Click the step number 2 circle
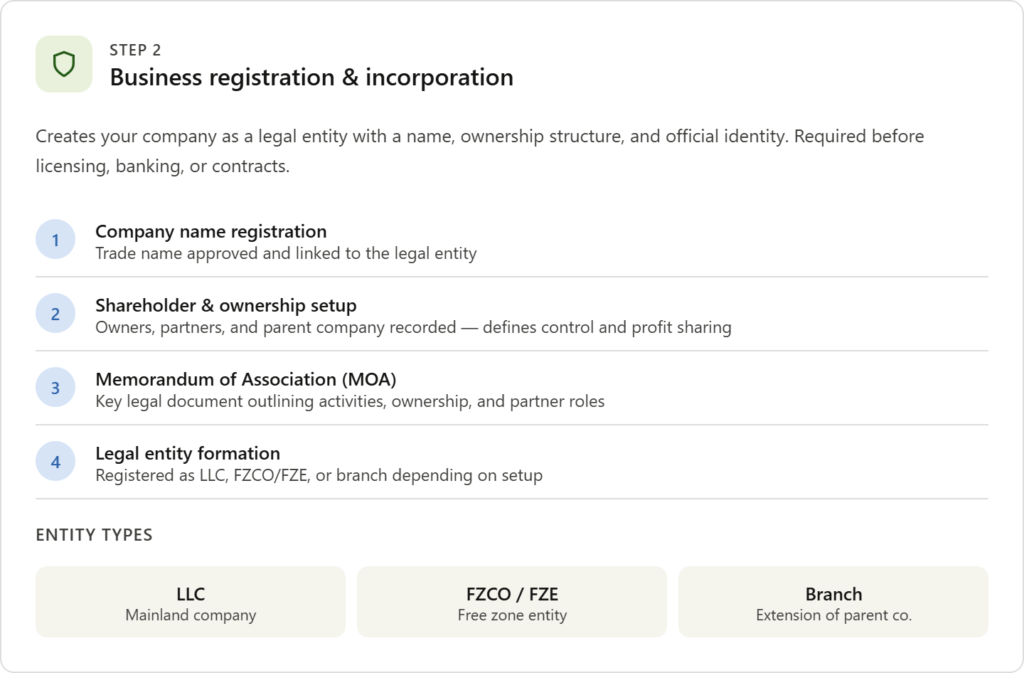Viewport: 1024px width, 673px height. click(56, 314)
